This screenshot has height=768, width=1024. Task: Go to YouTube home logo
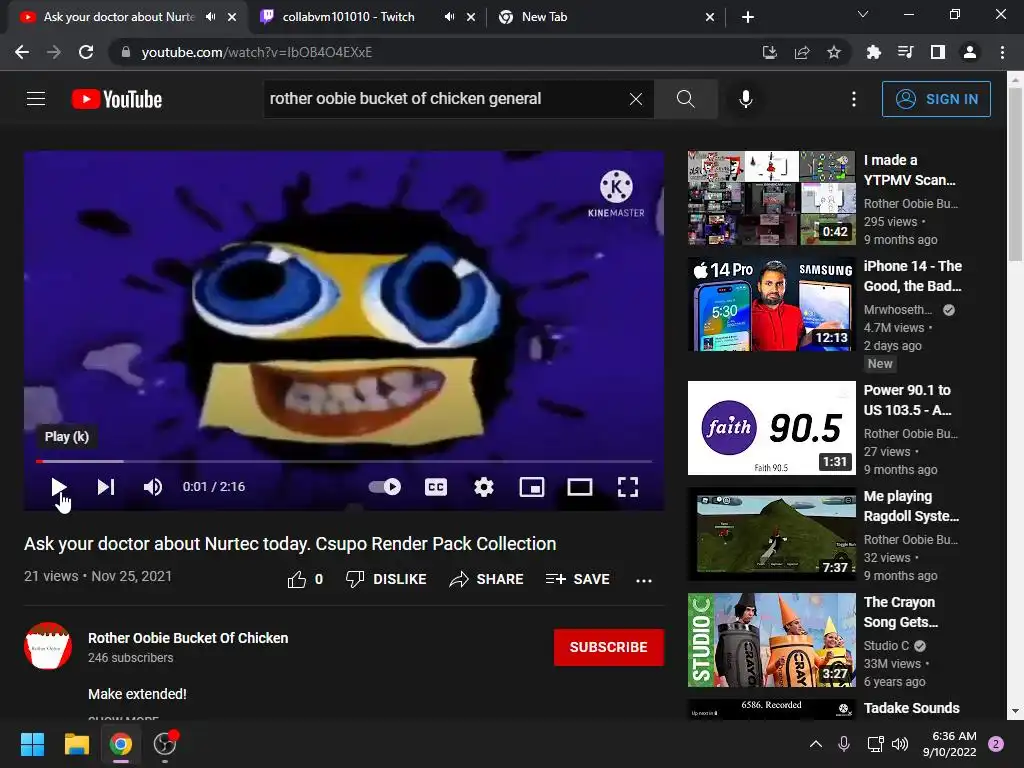(x=117, y=99)
